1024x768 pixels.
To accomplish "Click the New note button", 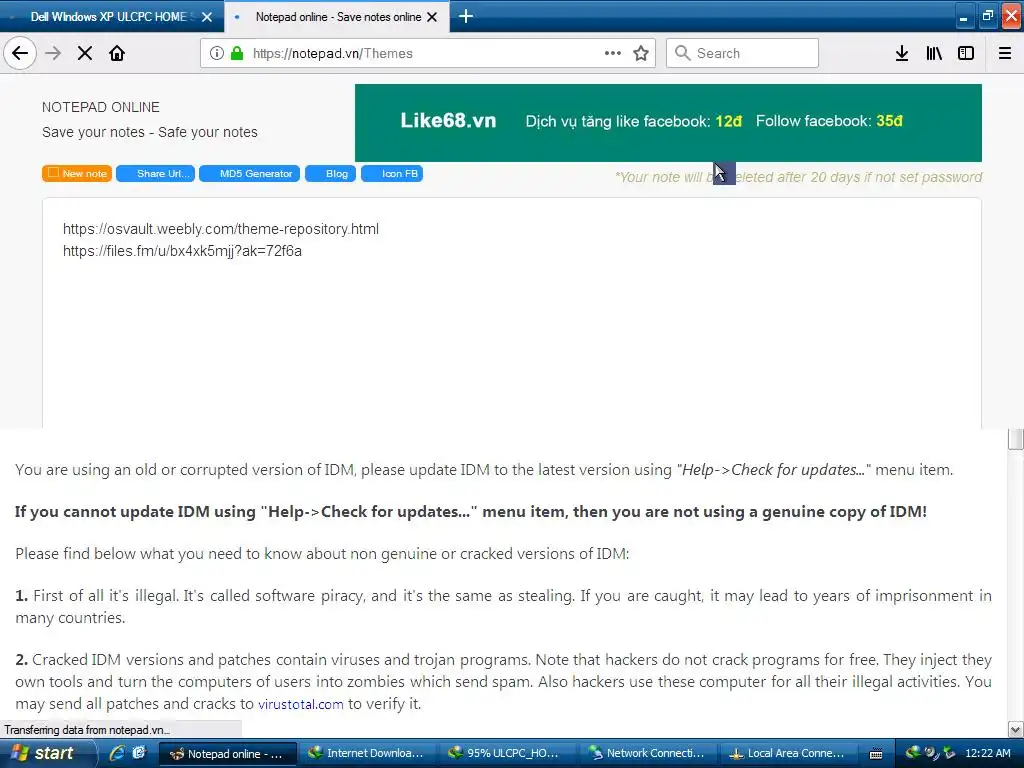I will point(77,174).
